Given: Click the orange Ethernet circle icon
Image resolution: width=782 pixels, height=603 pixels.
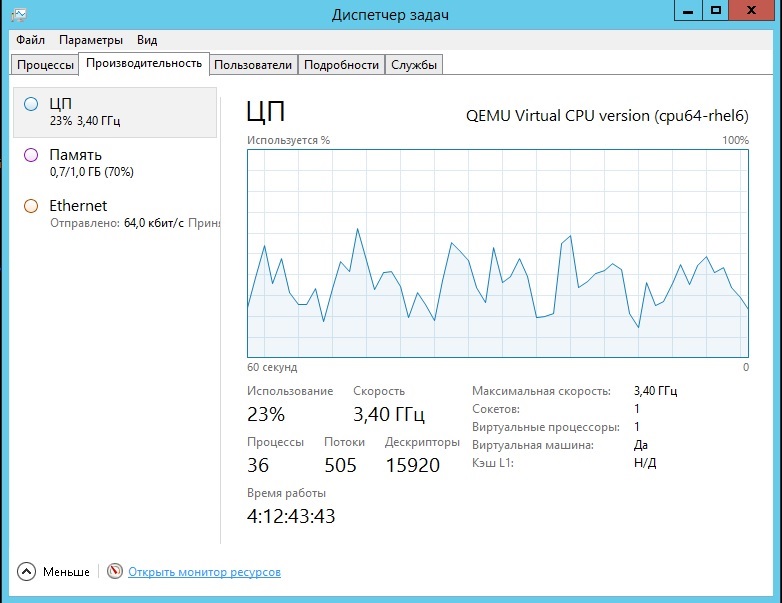Looking at the screenshot, I should click(31, 206).
